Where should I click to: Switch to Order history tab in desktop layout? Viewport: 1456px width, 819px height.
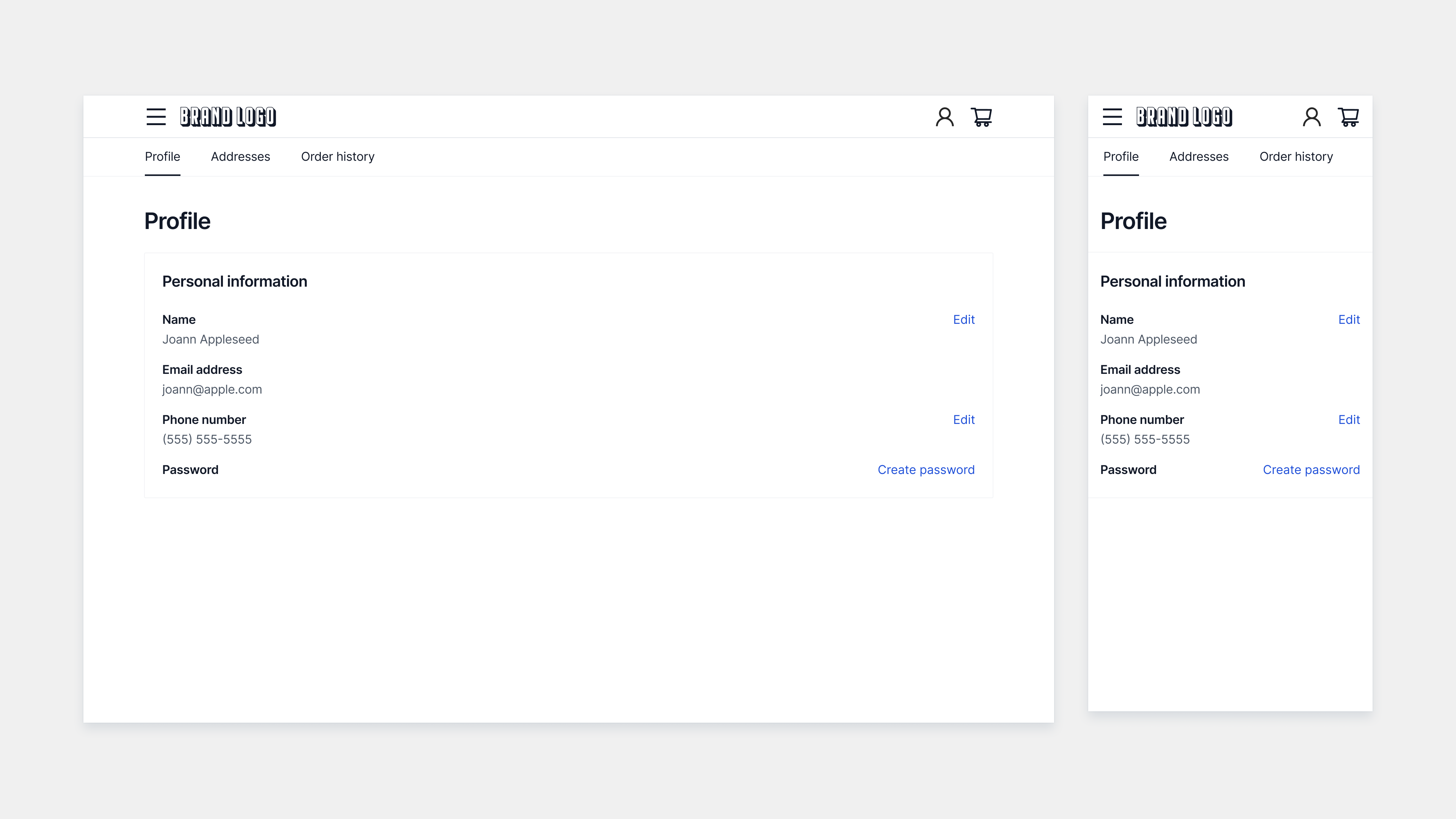pos(337,157)
